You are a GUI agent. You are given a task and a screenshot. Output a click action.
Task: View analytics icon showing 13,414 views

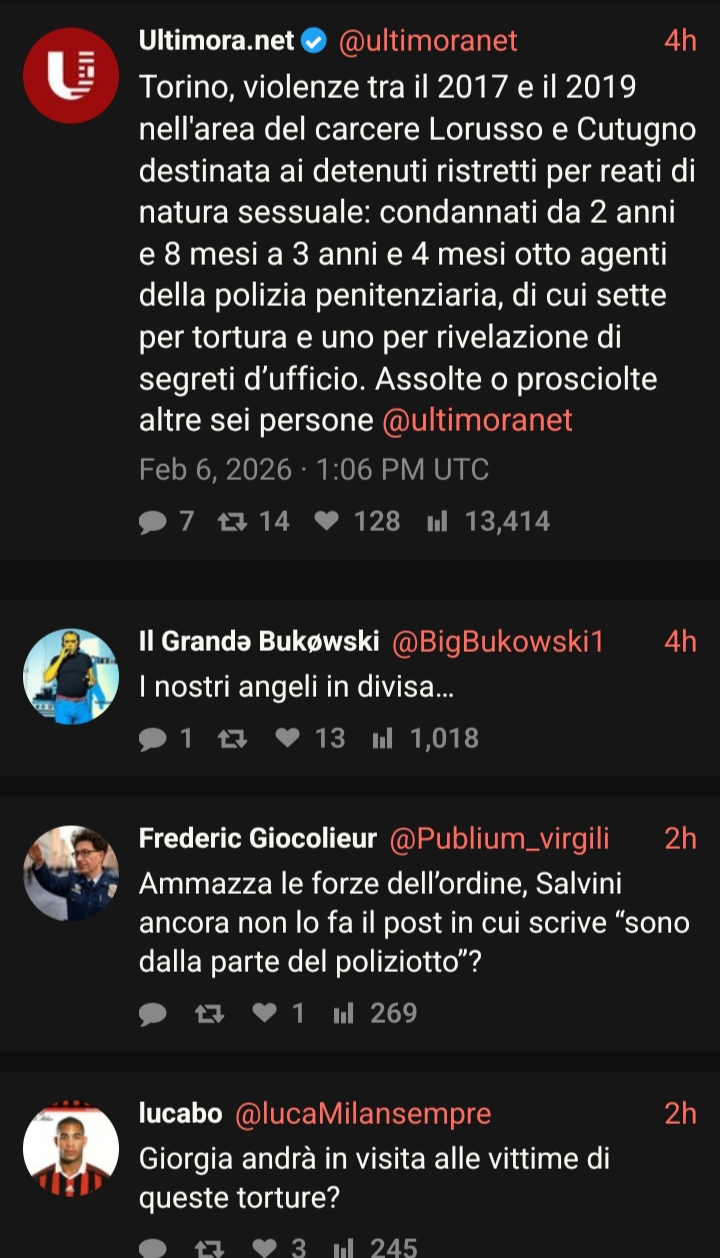tap(436, 521)
